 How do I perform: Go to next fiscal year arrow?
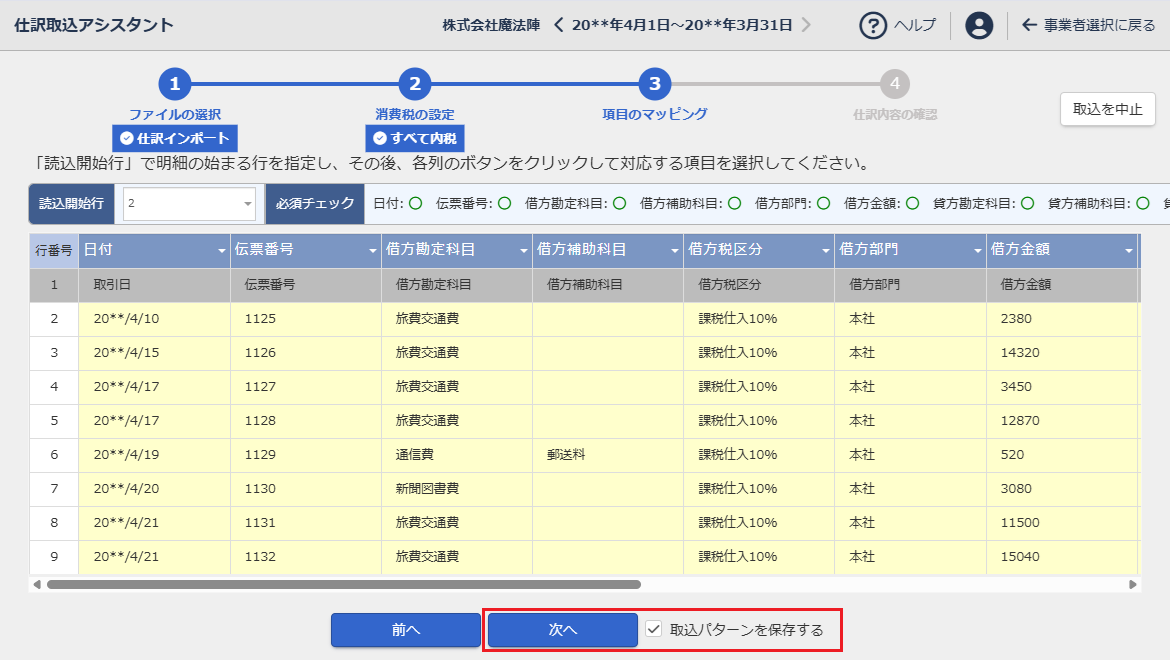(x=806, y=25)
